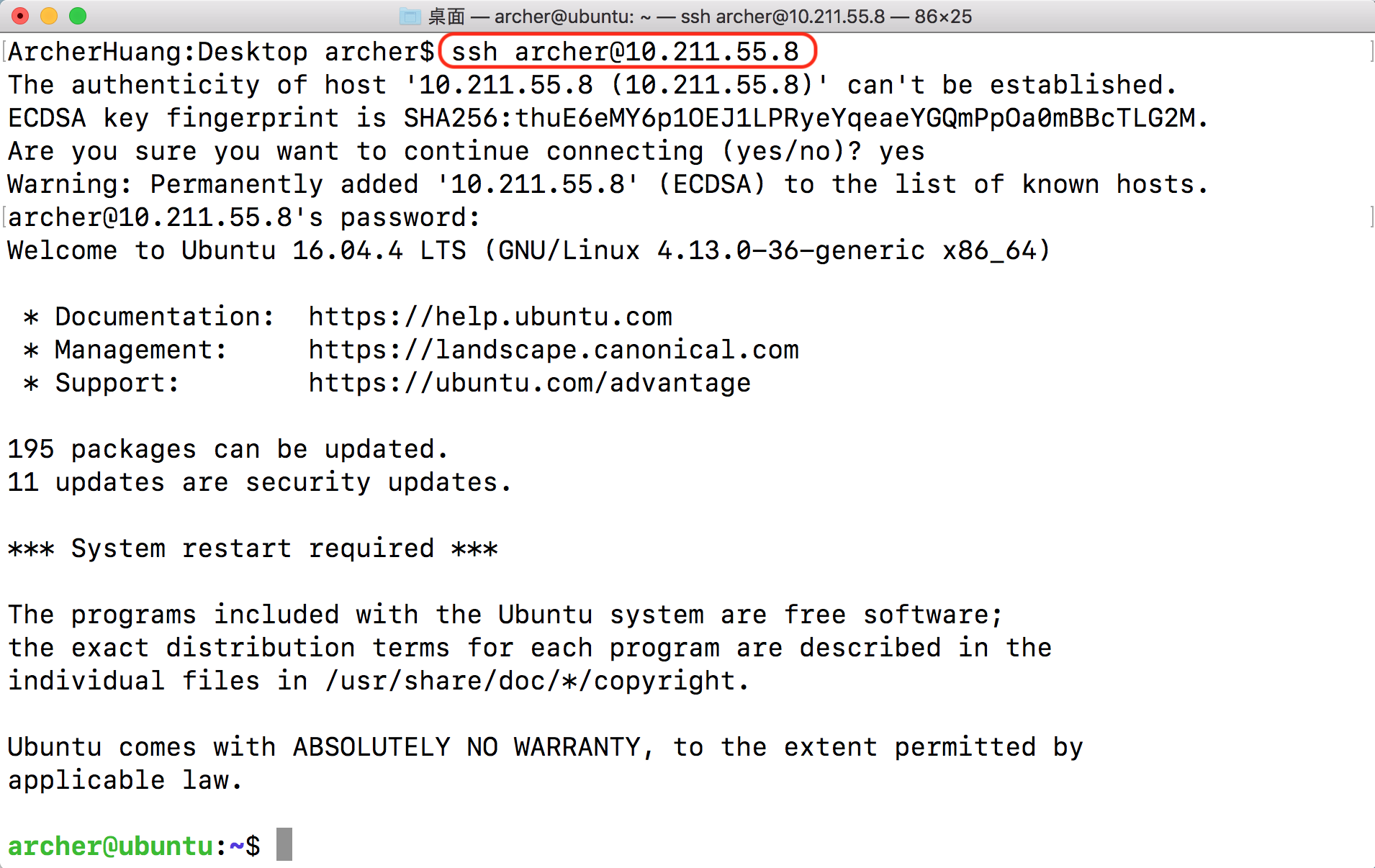Click the password prompt line
Image resolution: width=1375 pixels, height=868 pixels.
point(243,217)
